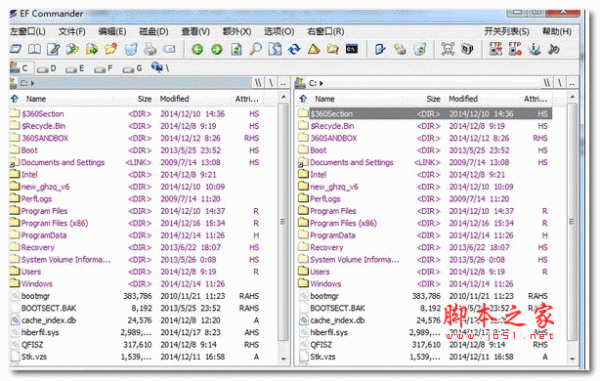600x381 pixels.
Task: Click the New folder toolbar icon
Action: click(x=111, y=49)
